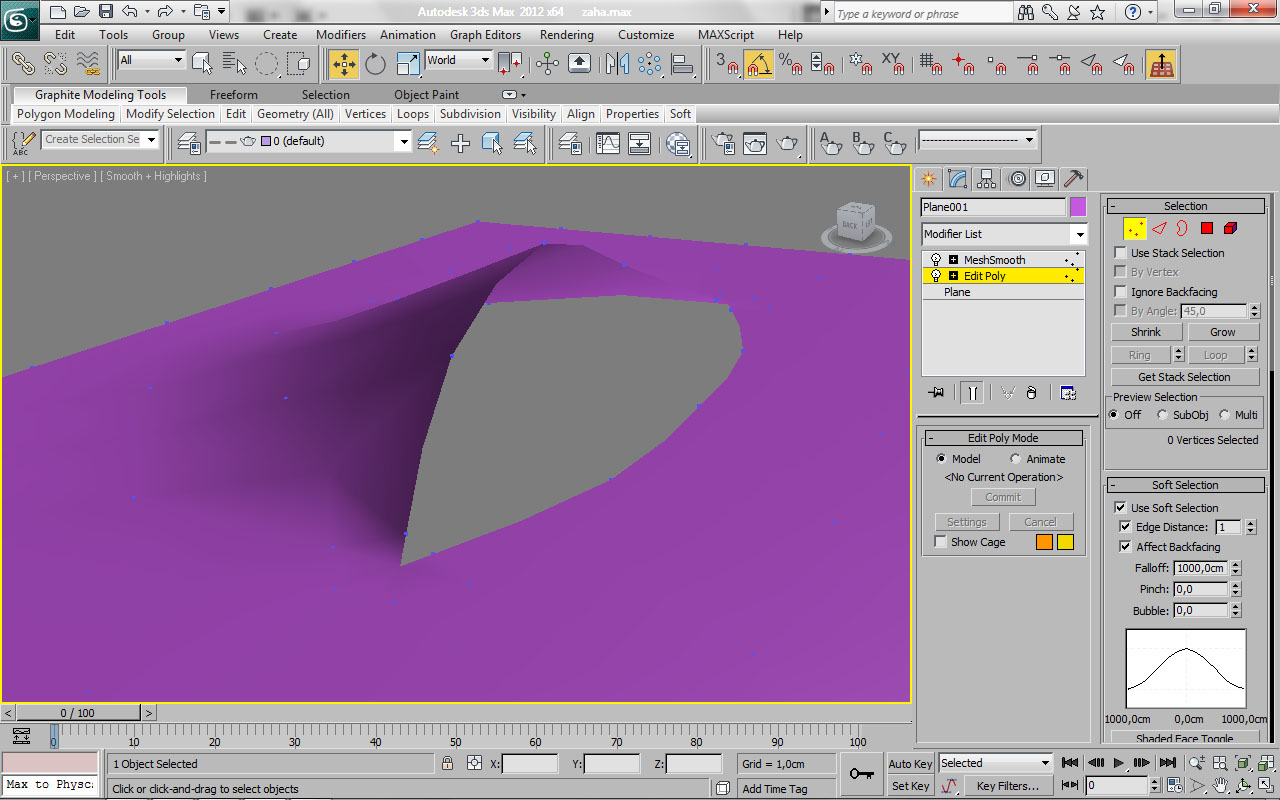Open the Modifiers menu
The image size is (1280, 800).
click(341, 35)
